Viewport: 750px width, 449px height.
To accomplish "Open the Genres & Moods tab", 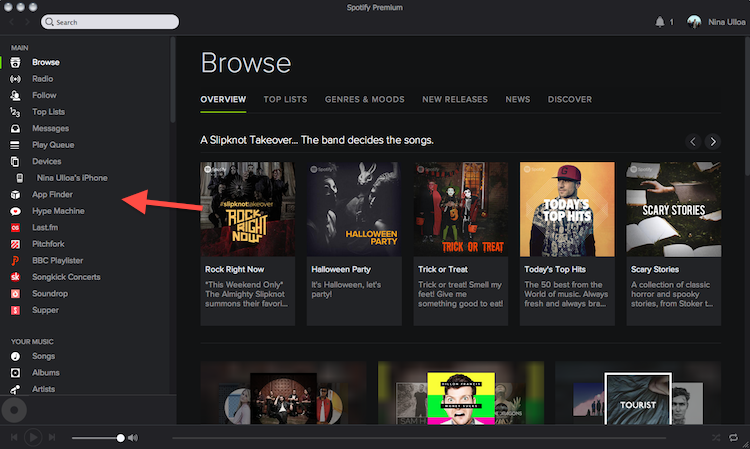I will click(x=364, y=99).
